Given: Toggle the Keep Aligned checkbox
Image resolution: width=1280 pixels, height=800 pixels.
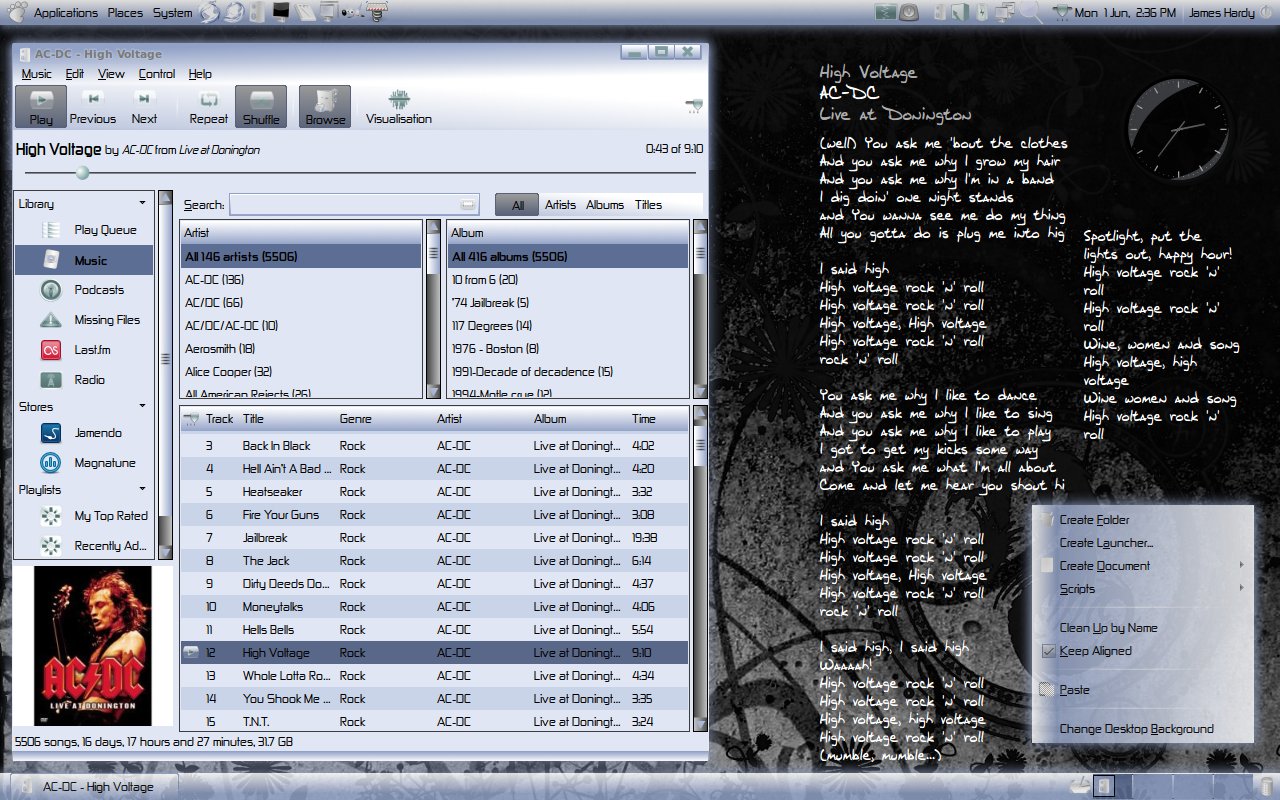Looking at the screenshot, I should (x=1049, y=651).
